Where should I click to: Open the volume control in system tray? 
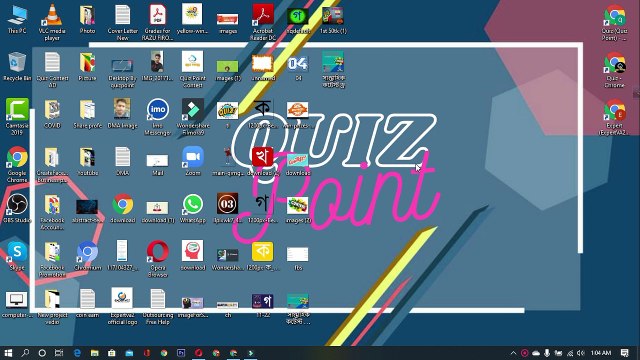pyautogui.click(x=581, y=353)
